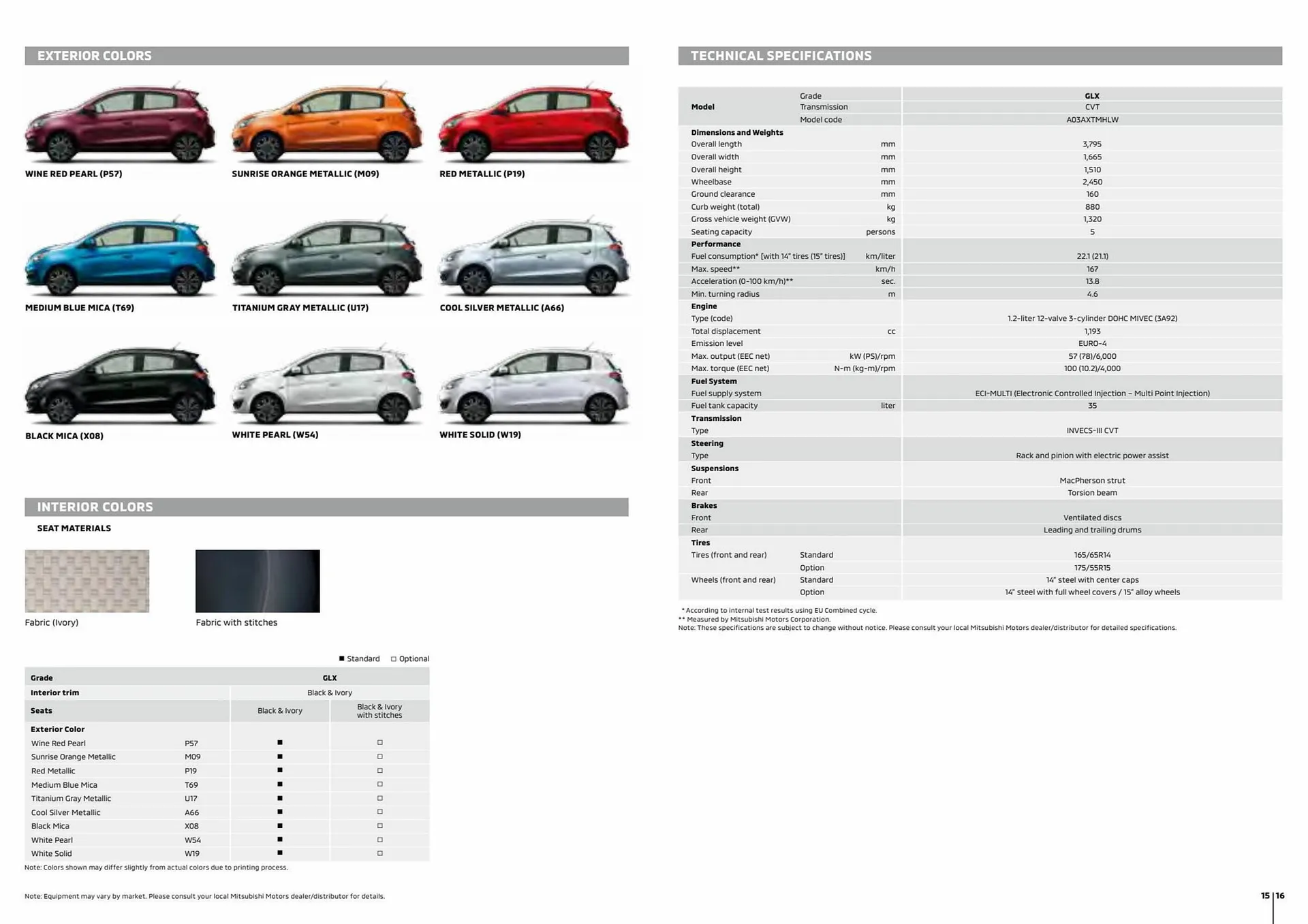Click fuel consumption value 22.1 (21.1)
Screen dimensions: 1308x924
click(1092, 256)
